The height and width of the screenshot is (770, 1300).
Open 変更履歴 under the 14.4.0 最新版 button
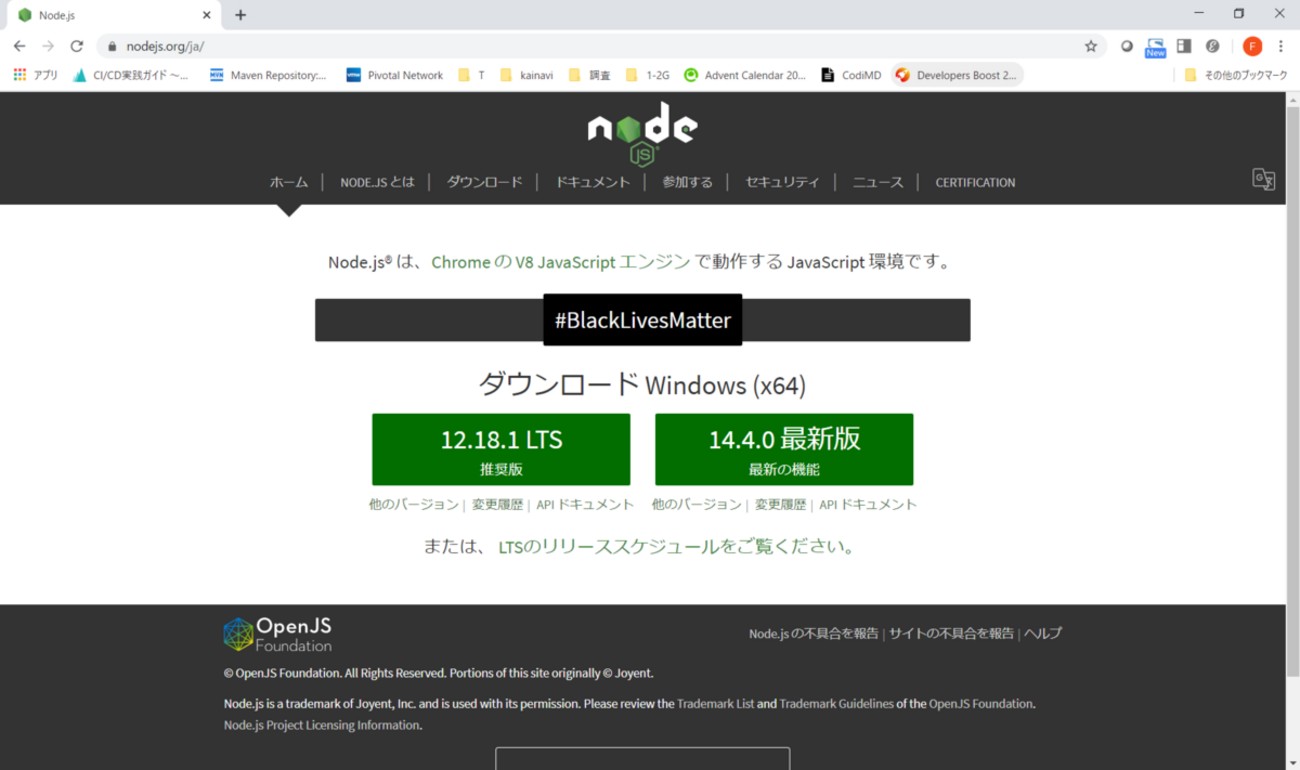coord(780,505)
